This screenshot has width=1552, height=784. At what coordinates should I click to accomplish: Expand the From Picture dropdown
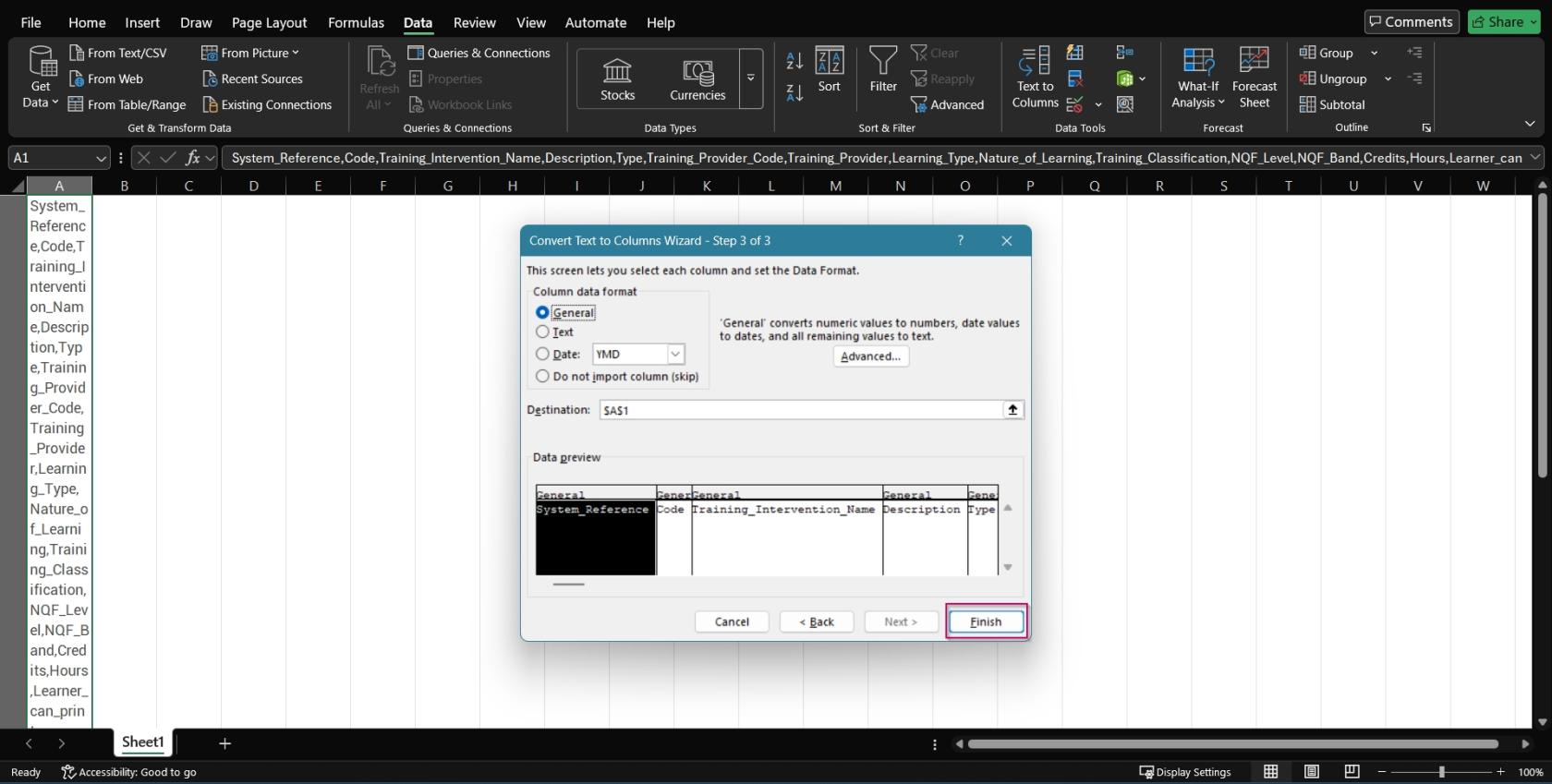[296, 53]
